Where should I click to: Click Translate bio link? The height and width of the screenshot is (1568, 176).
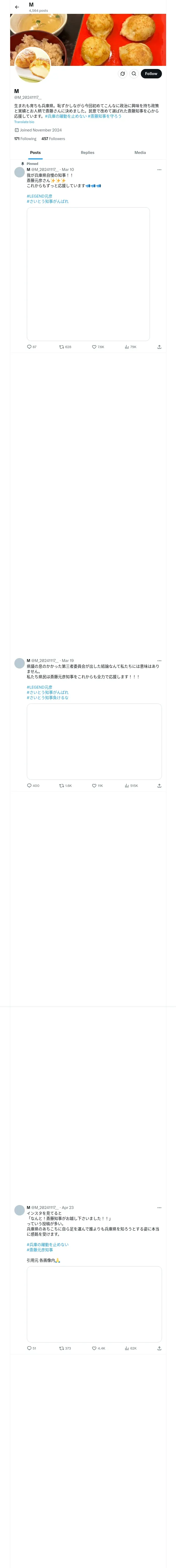(24, 122)
